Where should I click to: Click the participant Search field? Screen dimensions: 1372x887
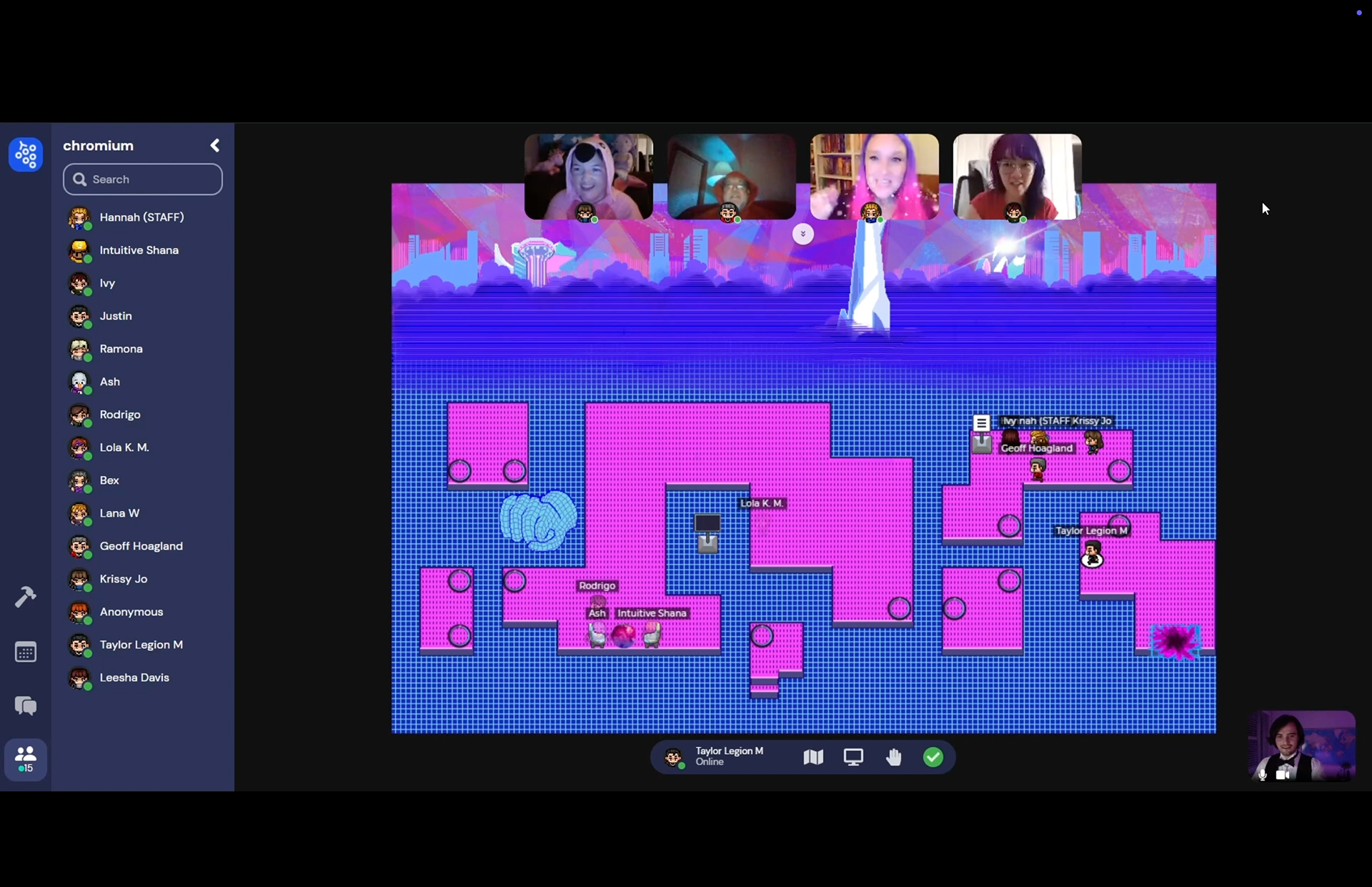tap(143, 179)
